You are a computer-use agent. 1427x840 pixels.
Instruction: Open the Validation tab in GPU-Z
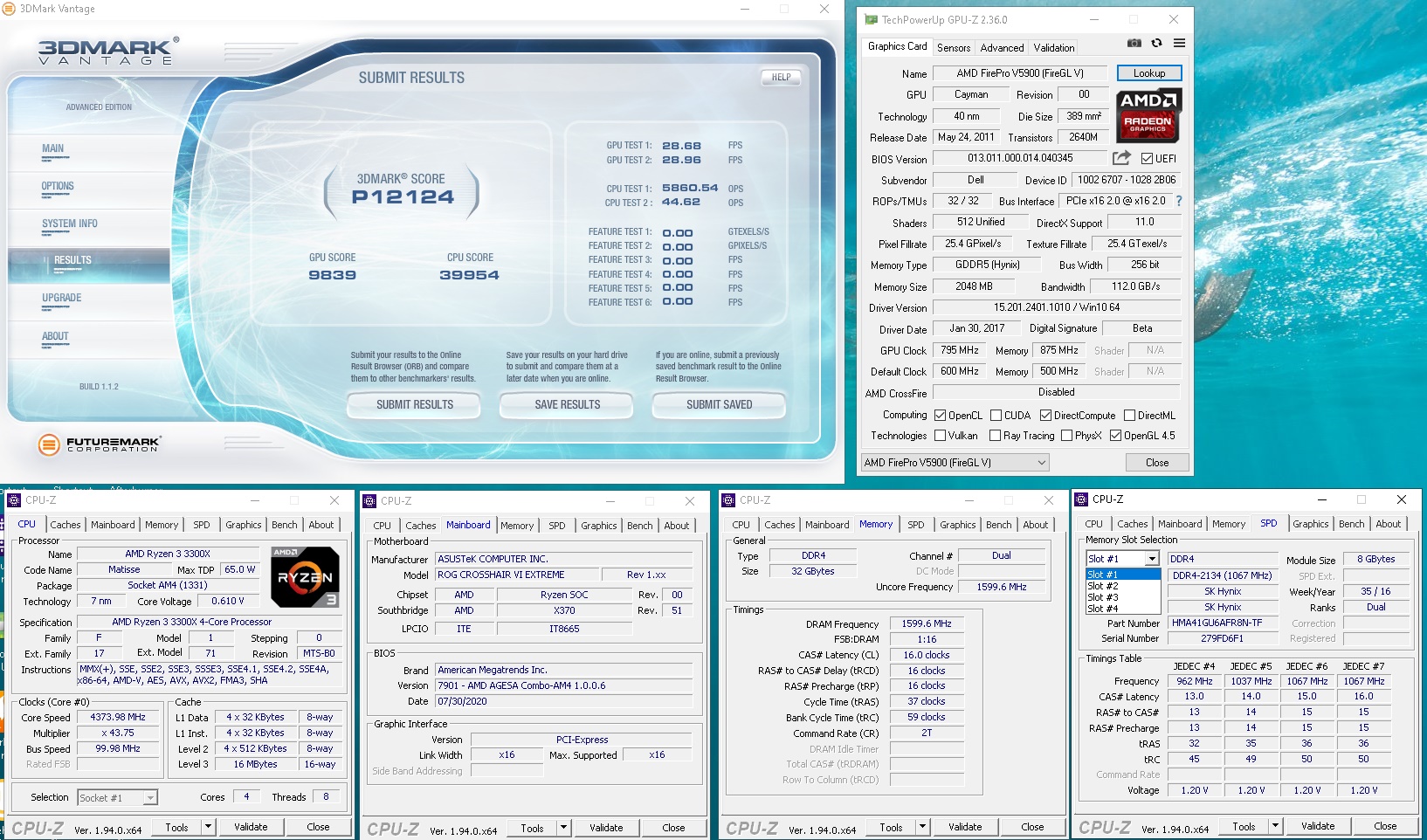coord(1054,48)
